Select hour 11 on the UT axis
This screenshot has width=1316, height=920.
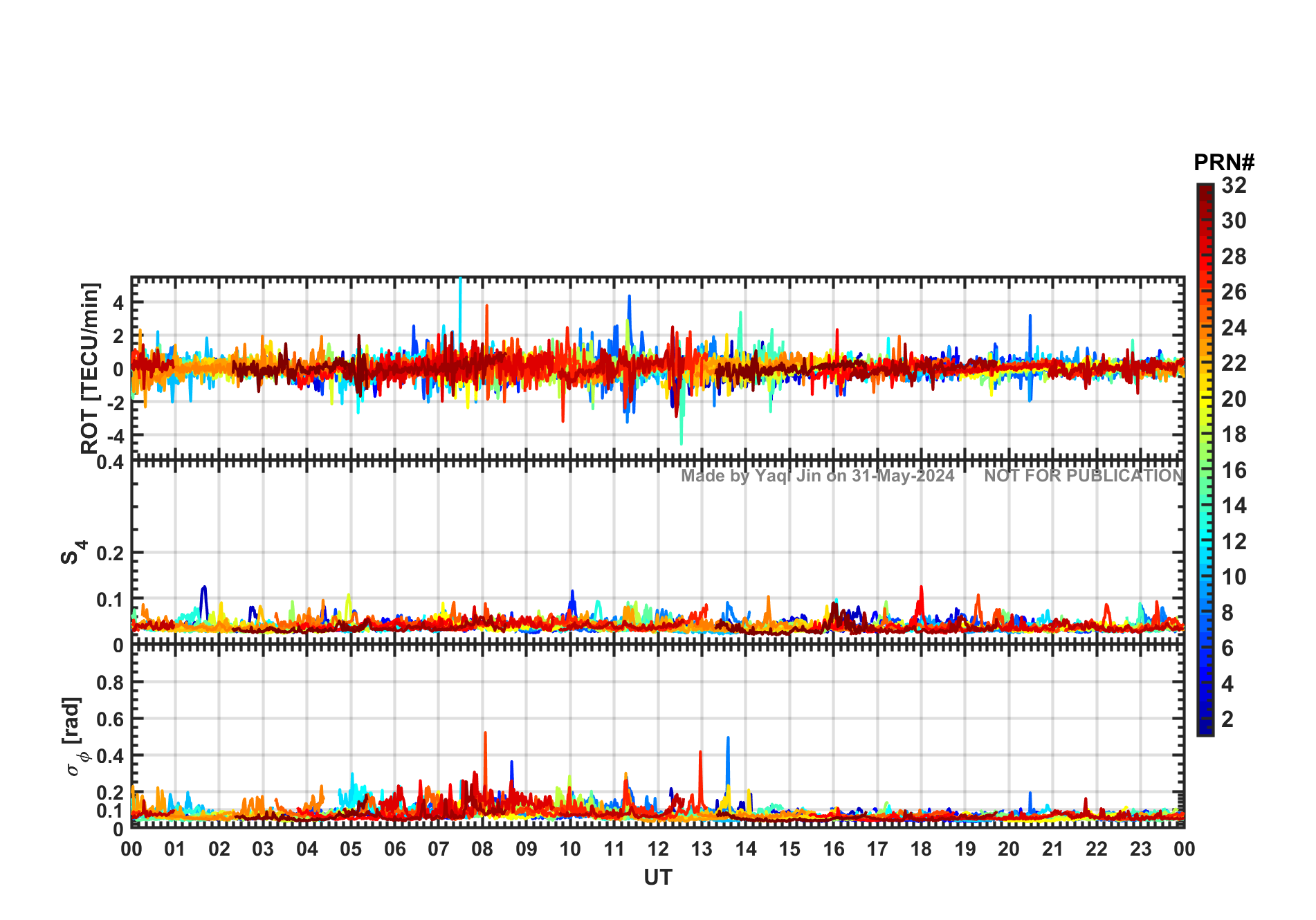(x=614, y=849)
